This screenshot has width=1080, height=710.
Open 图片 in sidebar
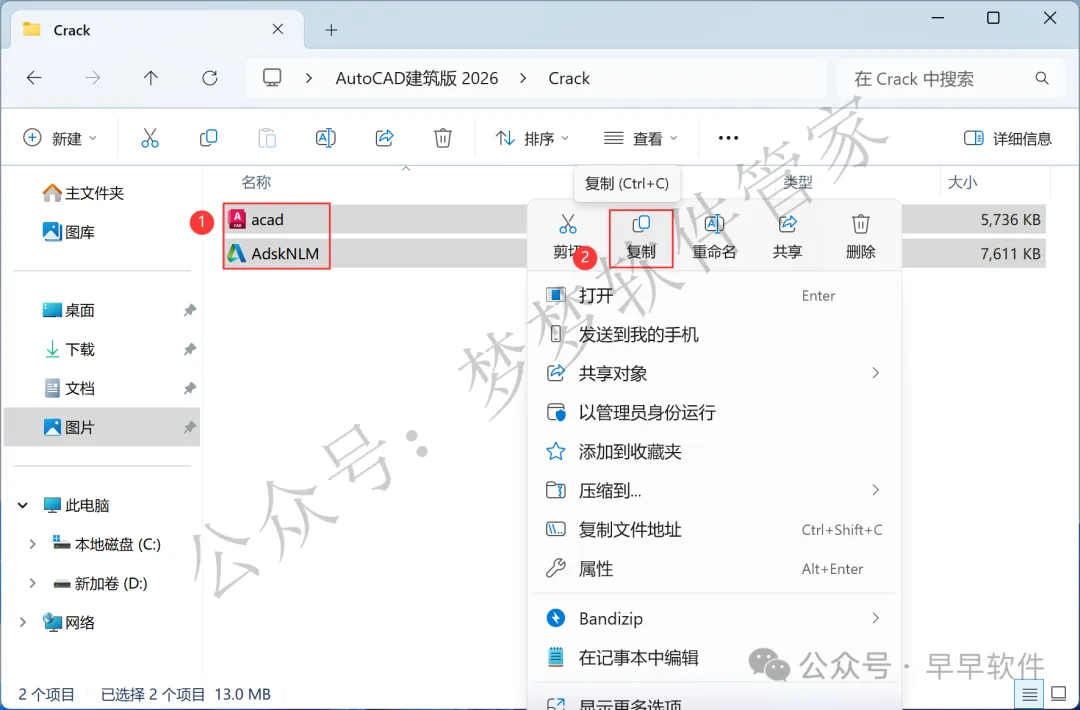(x=102, y=428)
